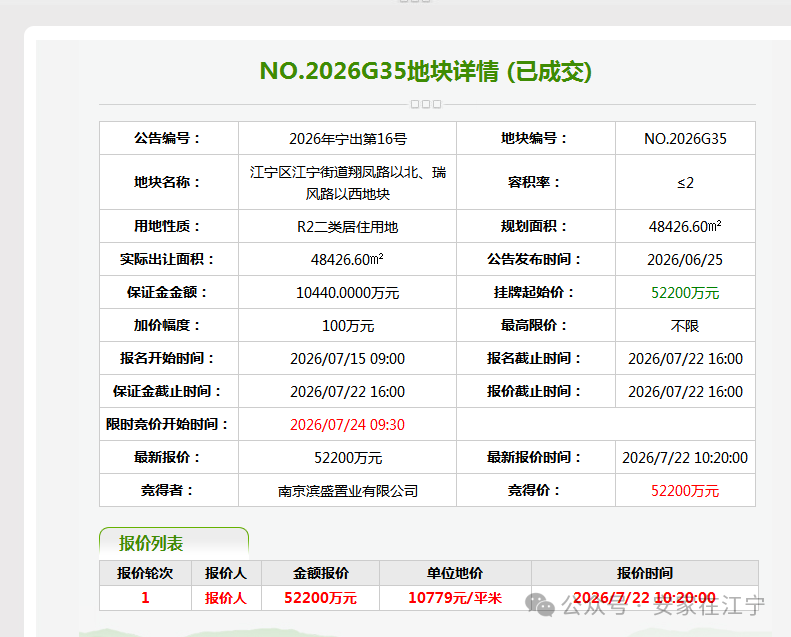791x637 pixels.
Task: Click unit land price 10779元/平米
Action: point(455,598)
